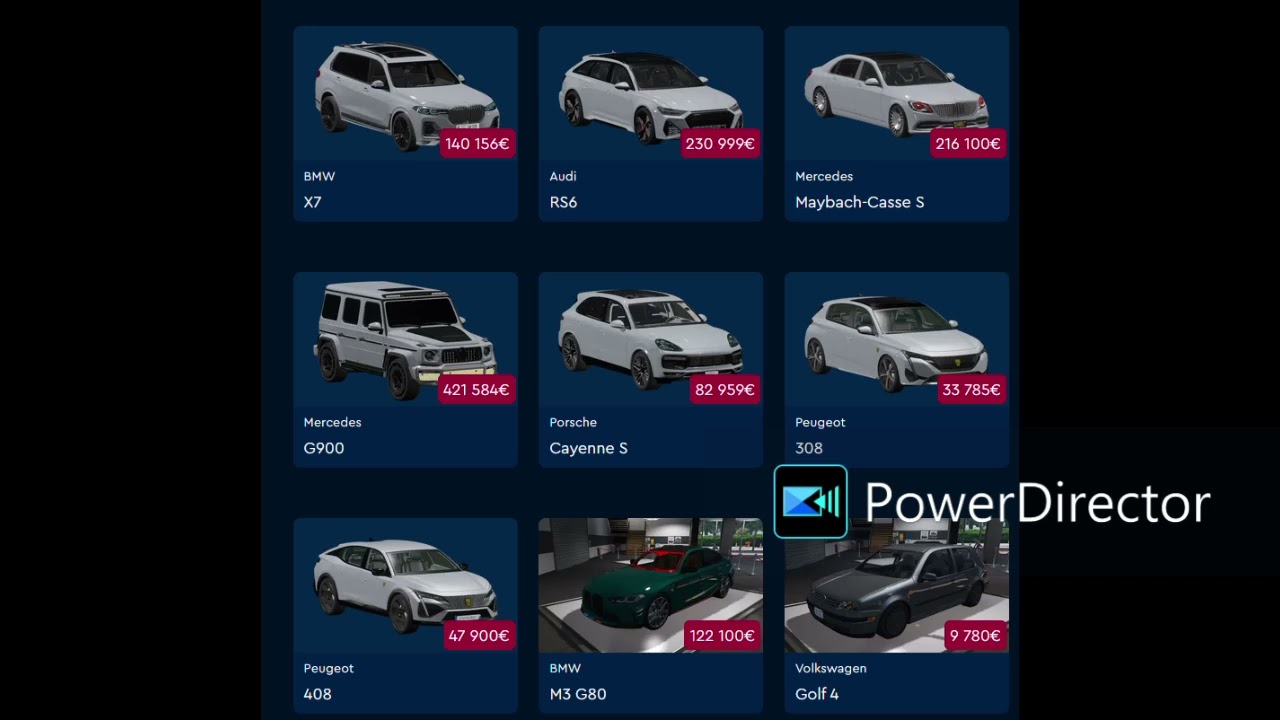Click the Maybach-Casse S model name
This screenshot has height=720, width=1280.
[859, 202]
